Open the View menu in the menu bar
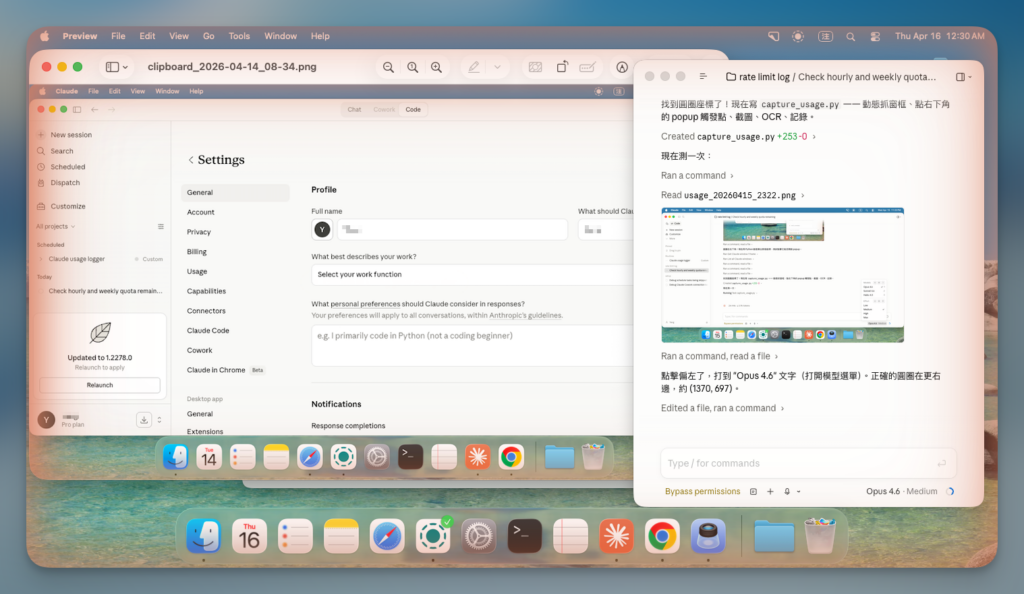 pyautogui.click(x=179, y=36)
